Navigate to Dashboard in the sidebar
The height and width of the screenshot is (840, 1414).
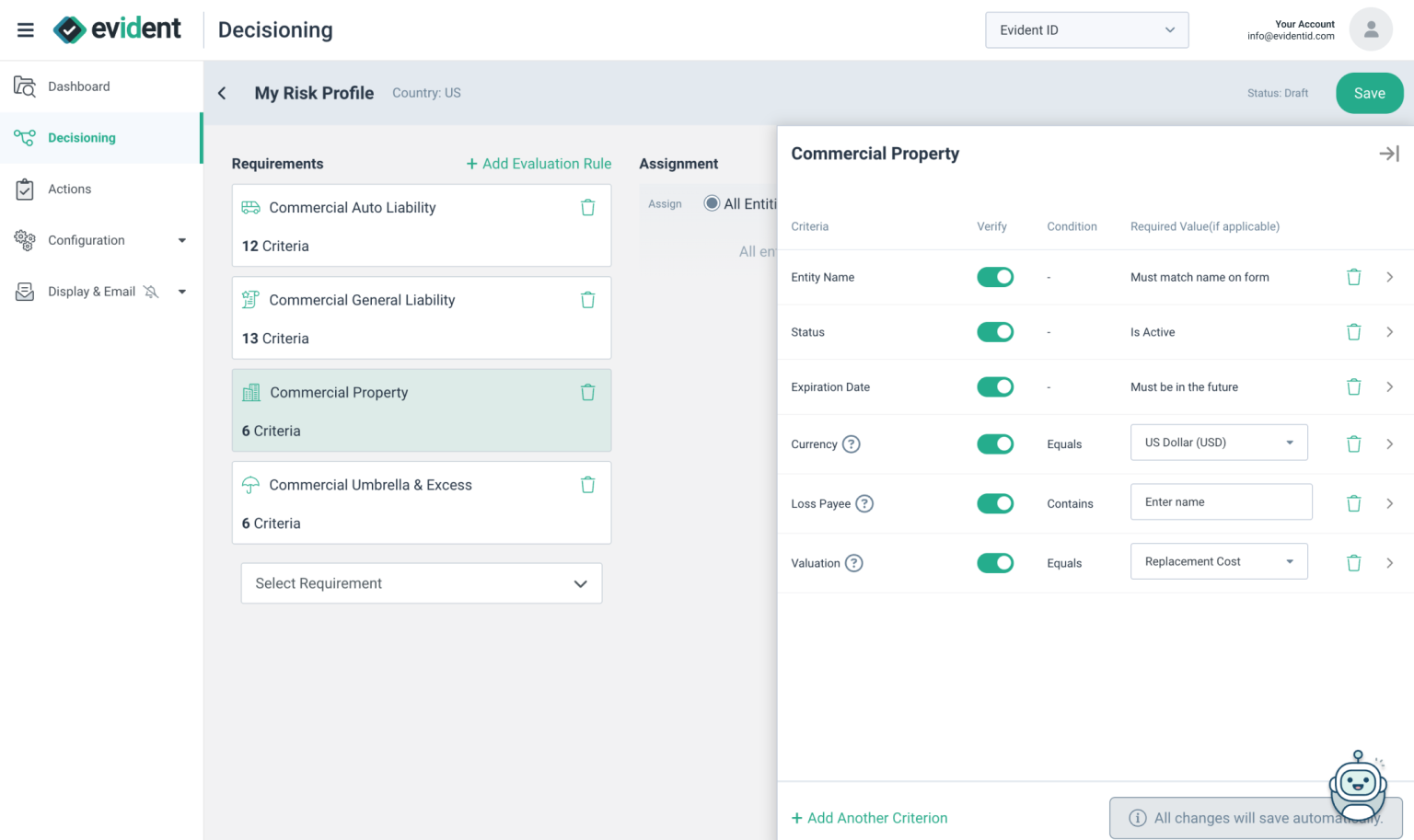(79, 86)
